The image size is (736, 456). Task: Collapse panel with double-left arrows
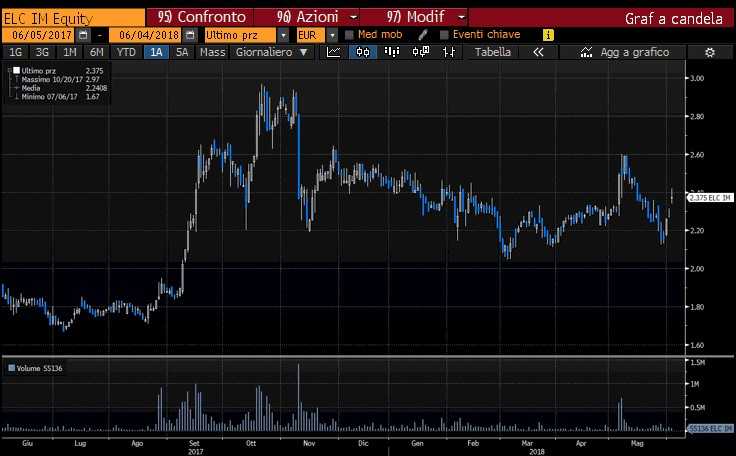pyautogui.click(x=538, y=52)
